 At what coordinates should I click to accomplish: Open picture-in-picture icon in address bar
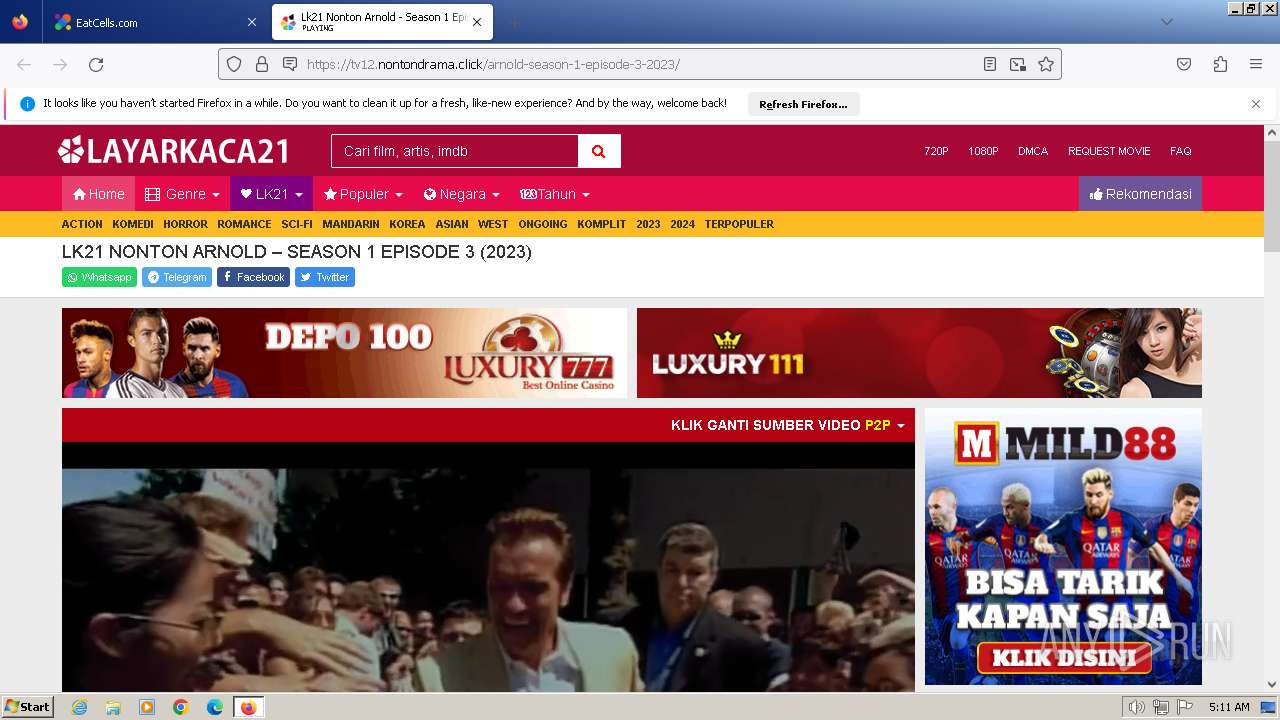coord(1018,64)
